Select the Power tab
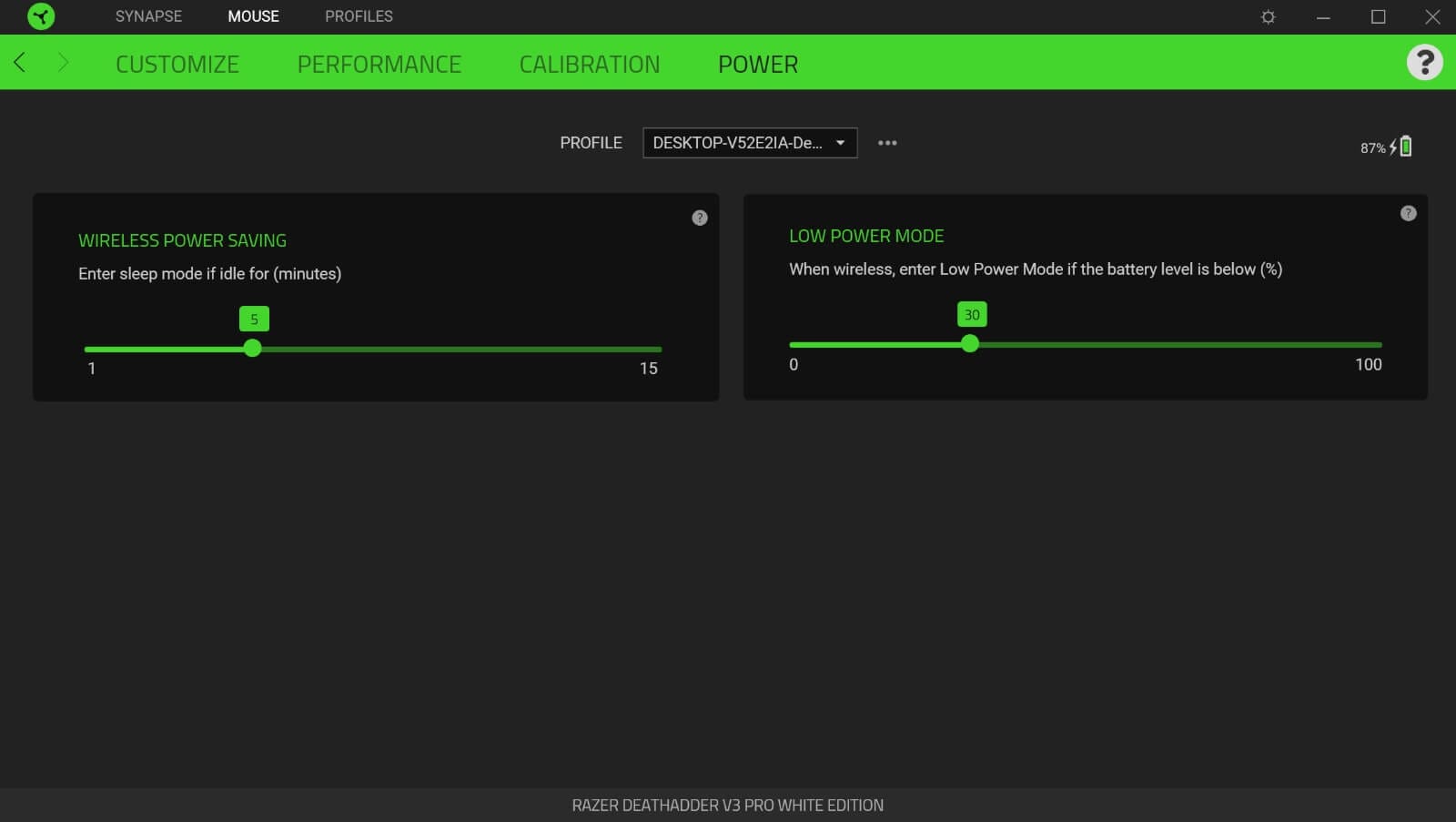Viewport: 1456px width, 822px height. pos(758,65)
